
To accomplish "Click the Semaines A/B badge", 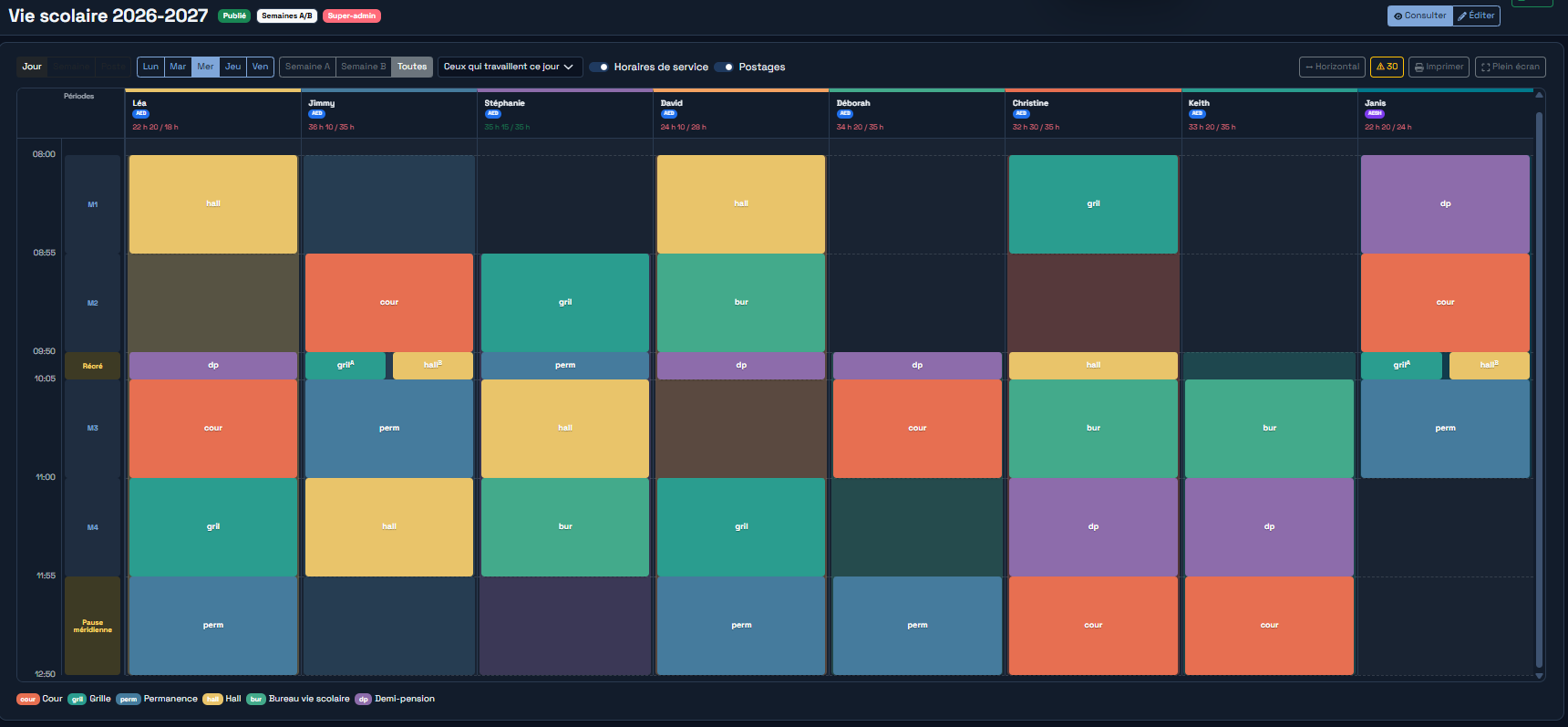I will pyautogui.click(x=287, y=16).
